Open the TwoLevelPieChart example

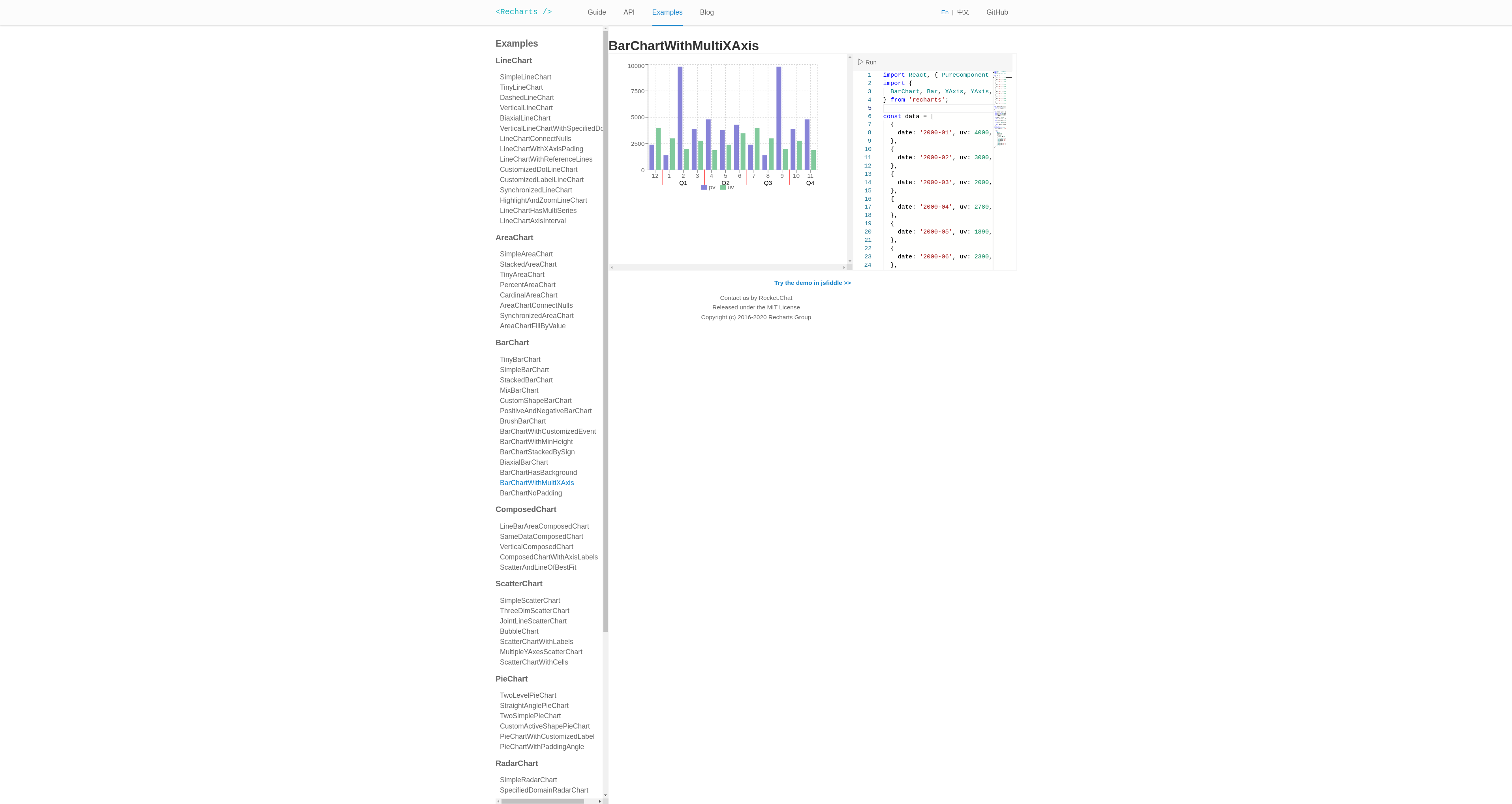[x=528, y=695]
